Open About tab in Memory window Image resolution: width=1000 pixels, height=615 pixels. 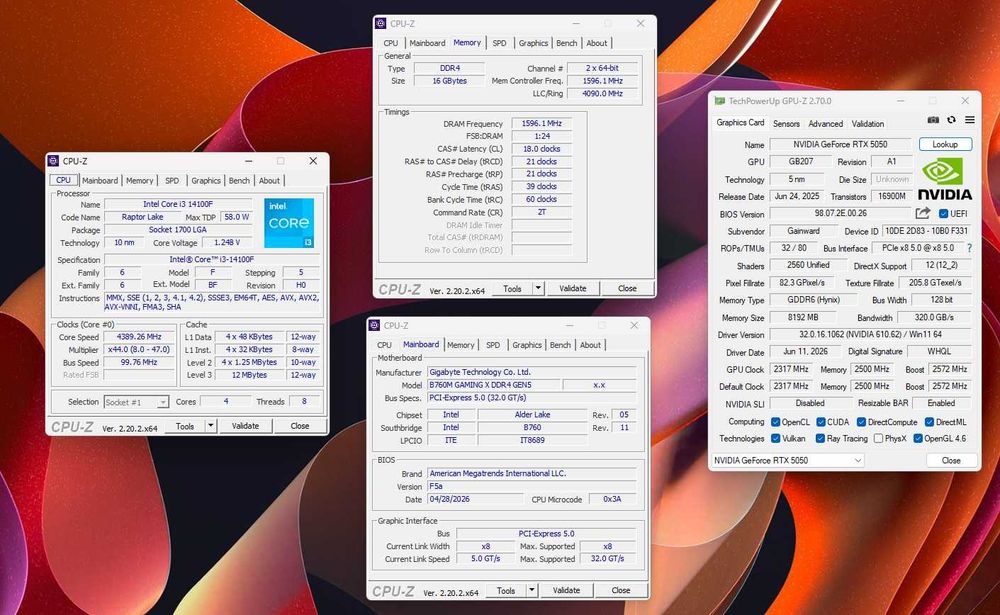[x=596, y=43]
